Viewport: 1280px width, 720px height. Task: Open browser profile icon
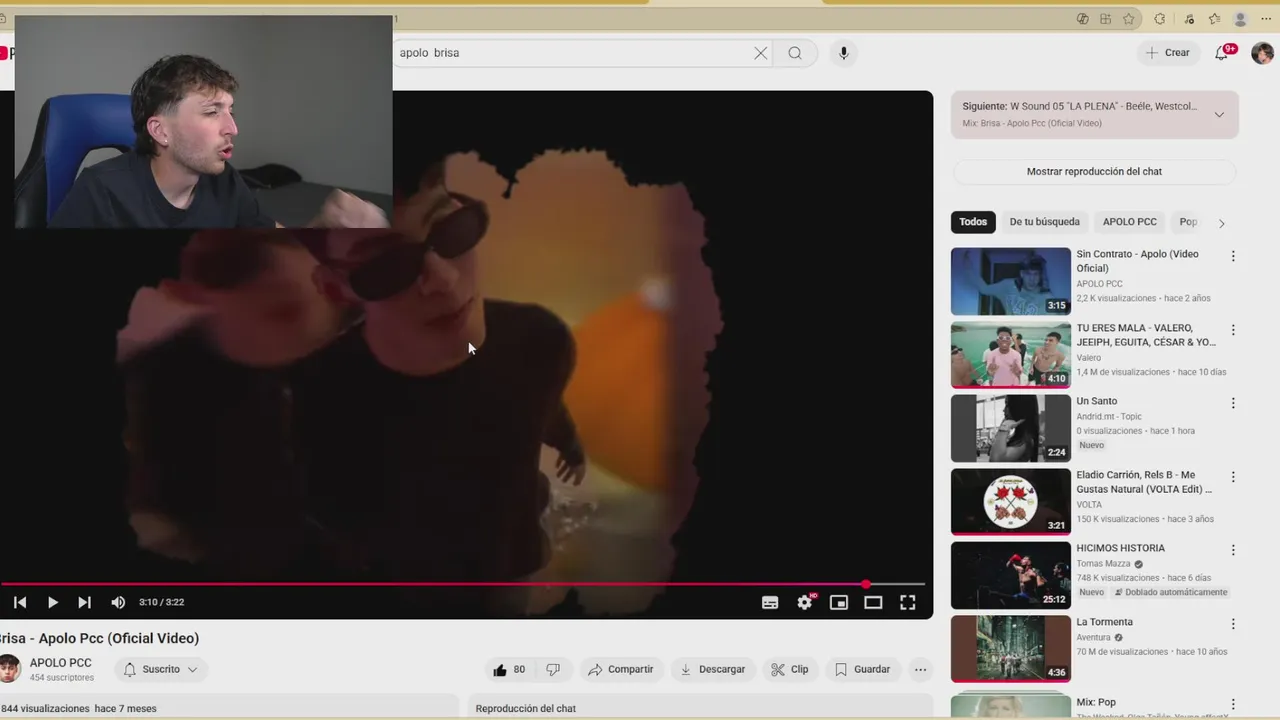(1241, 18)
